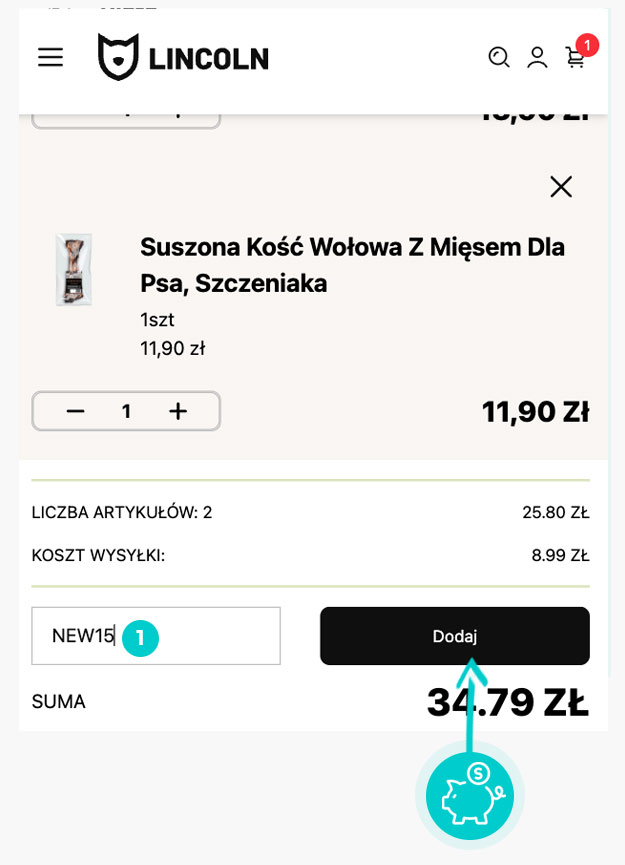Click the quantity value field showing 1
Viewport: 625px width, 865px height.
click(x=126, y=411)
